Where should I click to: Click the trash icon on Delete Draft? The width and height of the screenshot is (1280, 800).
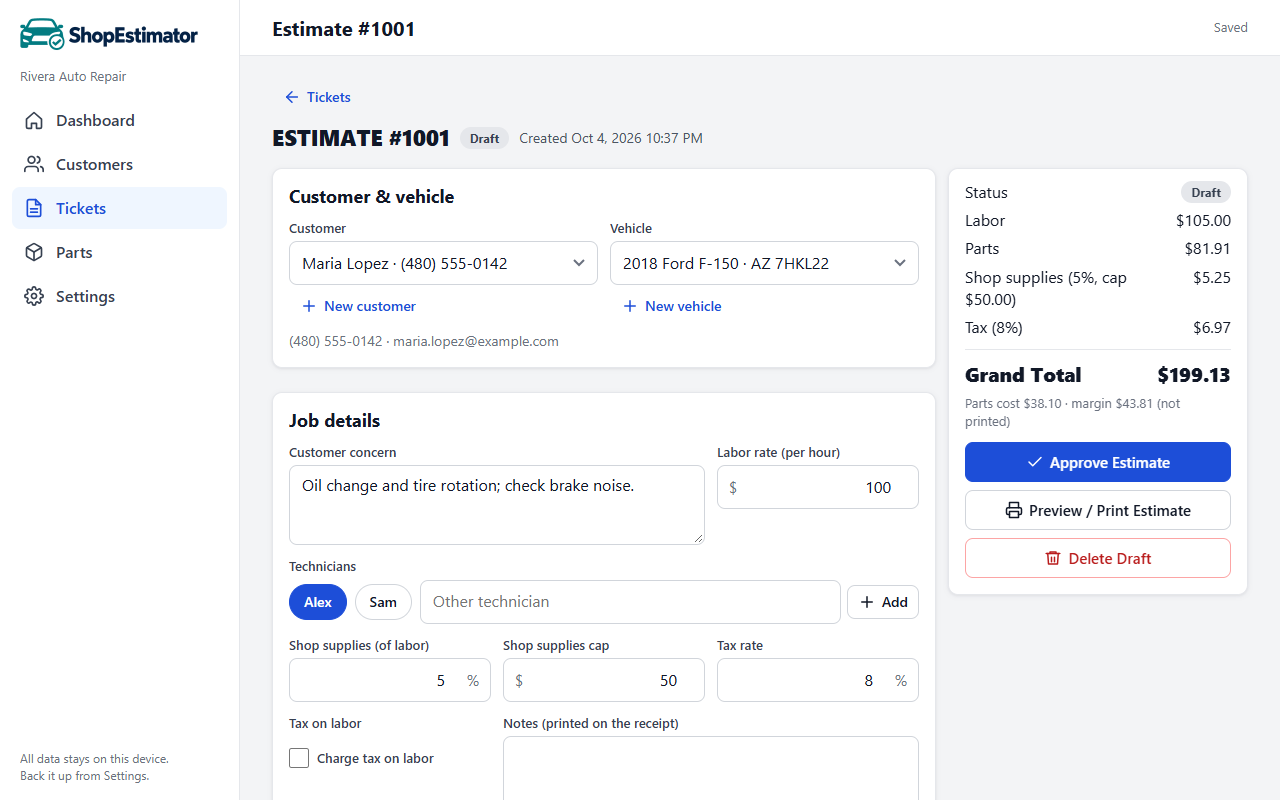coord(1053,558)
